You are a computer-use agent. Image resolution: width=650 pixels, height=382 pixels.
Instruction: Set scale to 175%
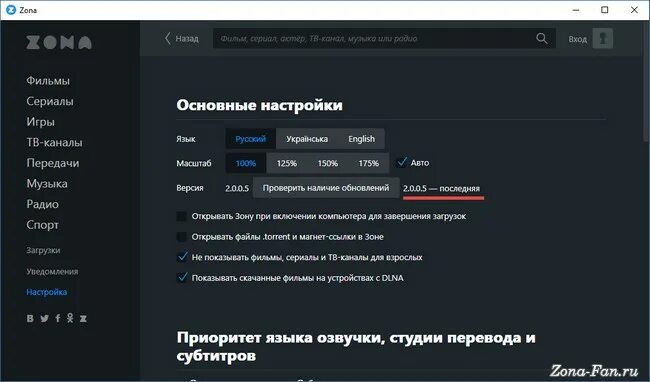point(369,163)
